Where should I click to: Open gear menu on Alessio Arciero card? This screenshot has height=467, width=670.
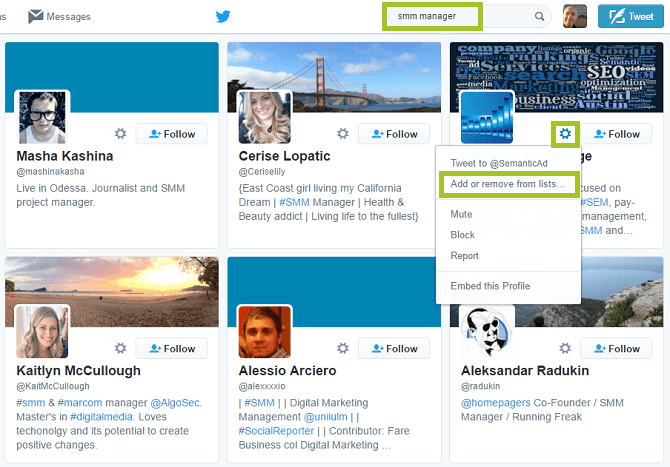(343, 348)
